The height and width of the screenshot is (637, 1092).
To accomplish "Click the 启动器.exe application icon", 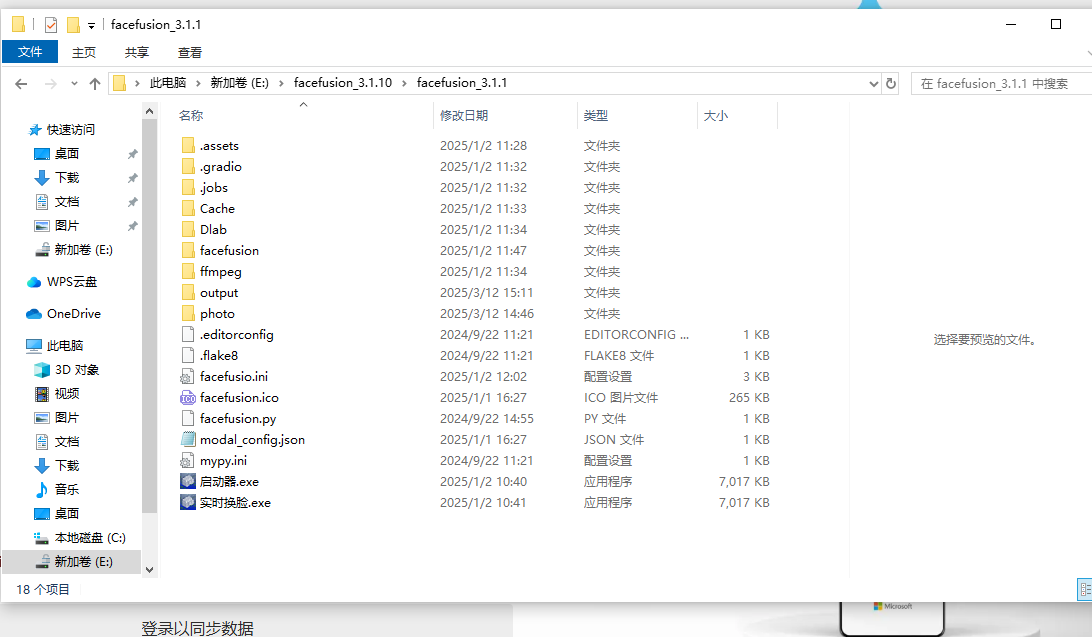I will pyautogui.click(x=187, y=481).
